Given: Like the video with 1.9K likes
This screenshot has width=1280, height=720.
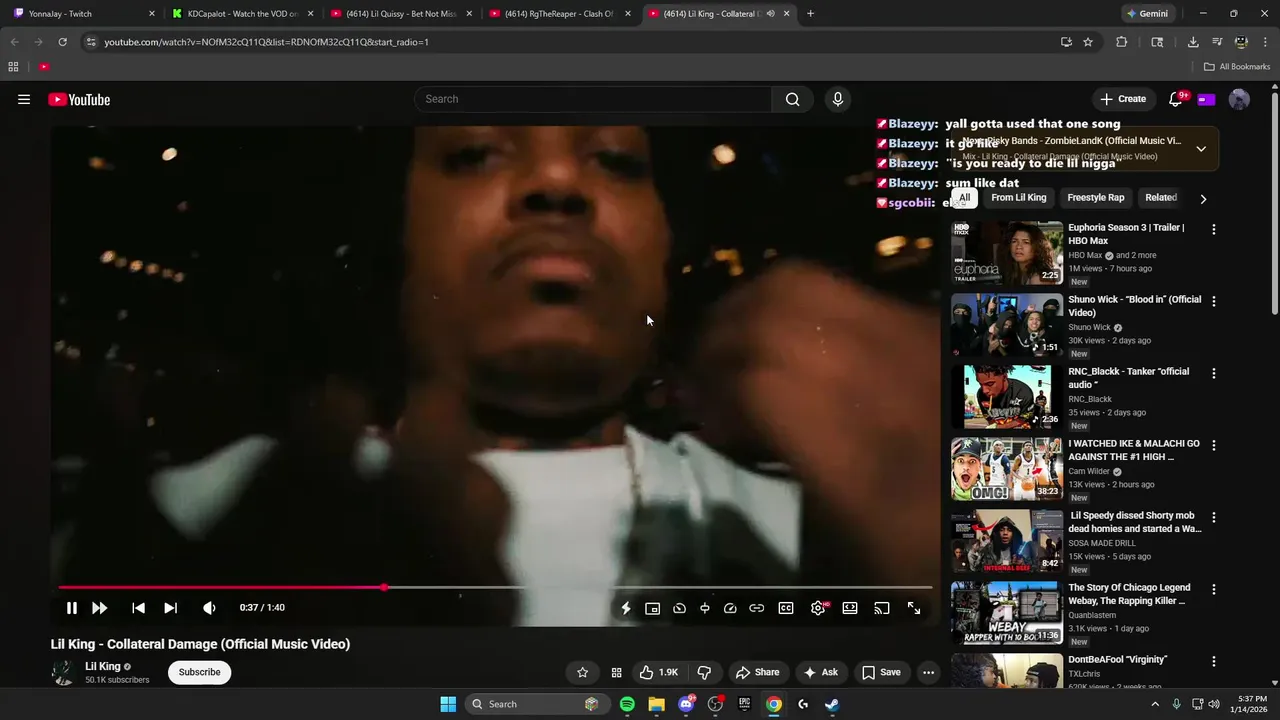Looking at the screenshot, I should tap(659, 672).
